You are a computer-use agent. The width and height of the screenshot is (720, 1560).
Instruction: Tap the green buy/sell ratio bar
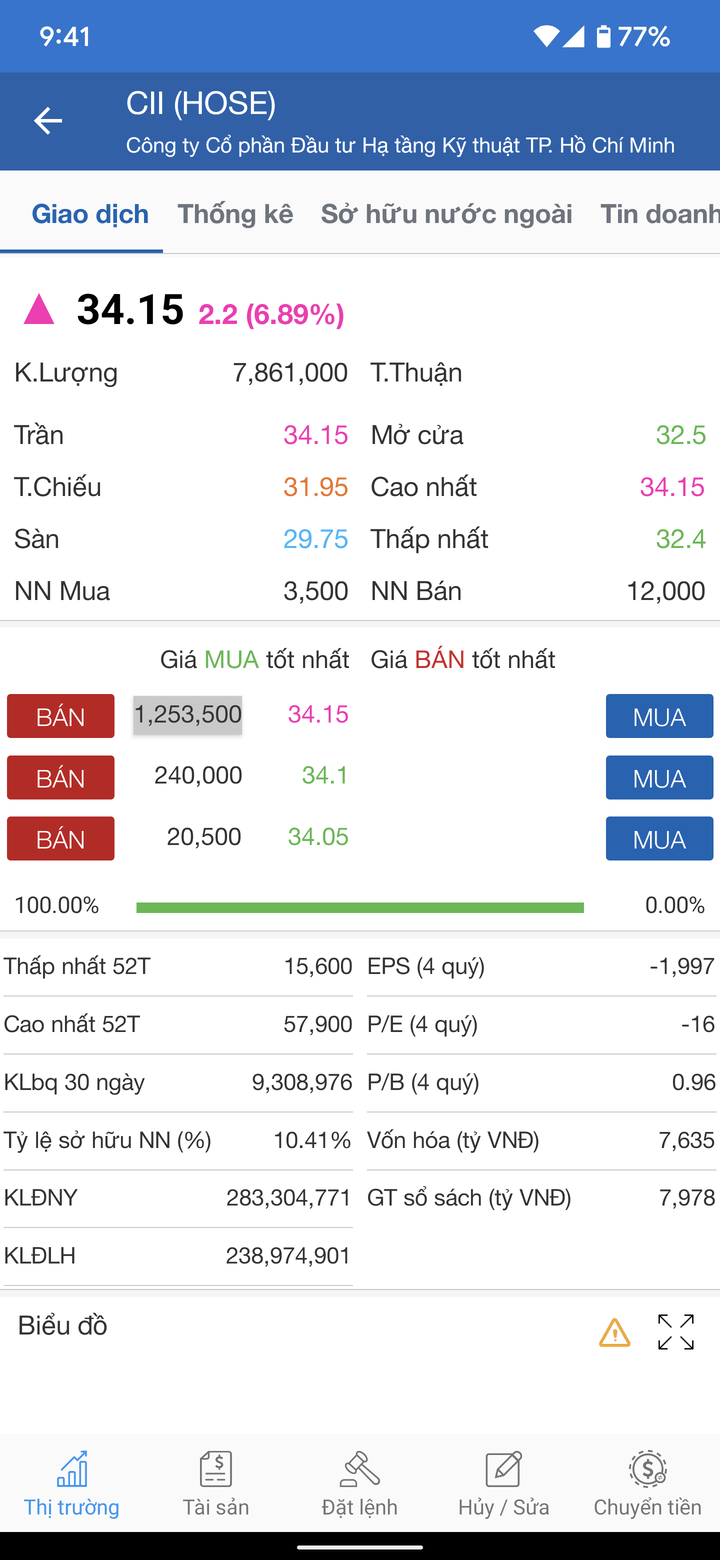point(360,907)
